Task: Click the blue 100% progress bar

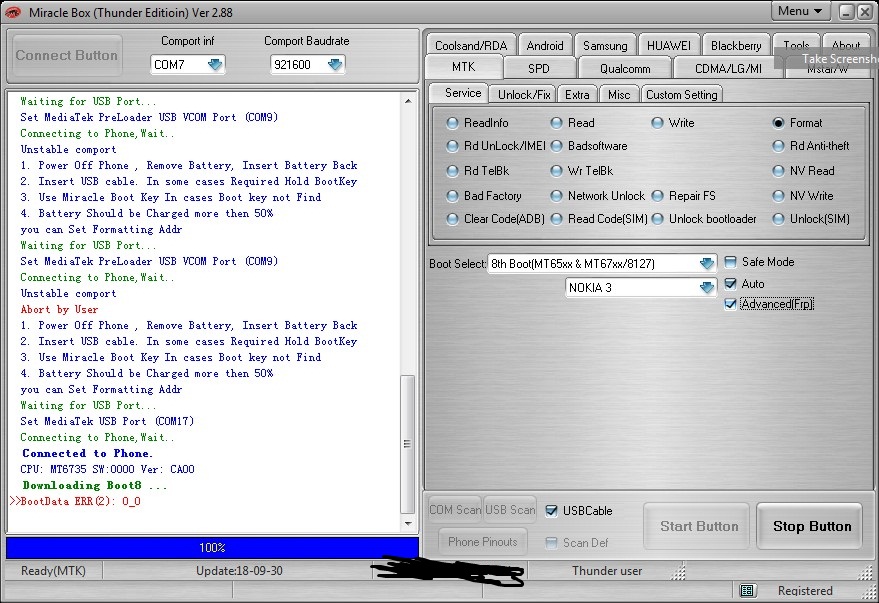Action: pos(212,548)
